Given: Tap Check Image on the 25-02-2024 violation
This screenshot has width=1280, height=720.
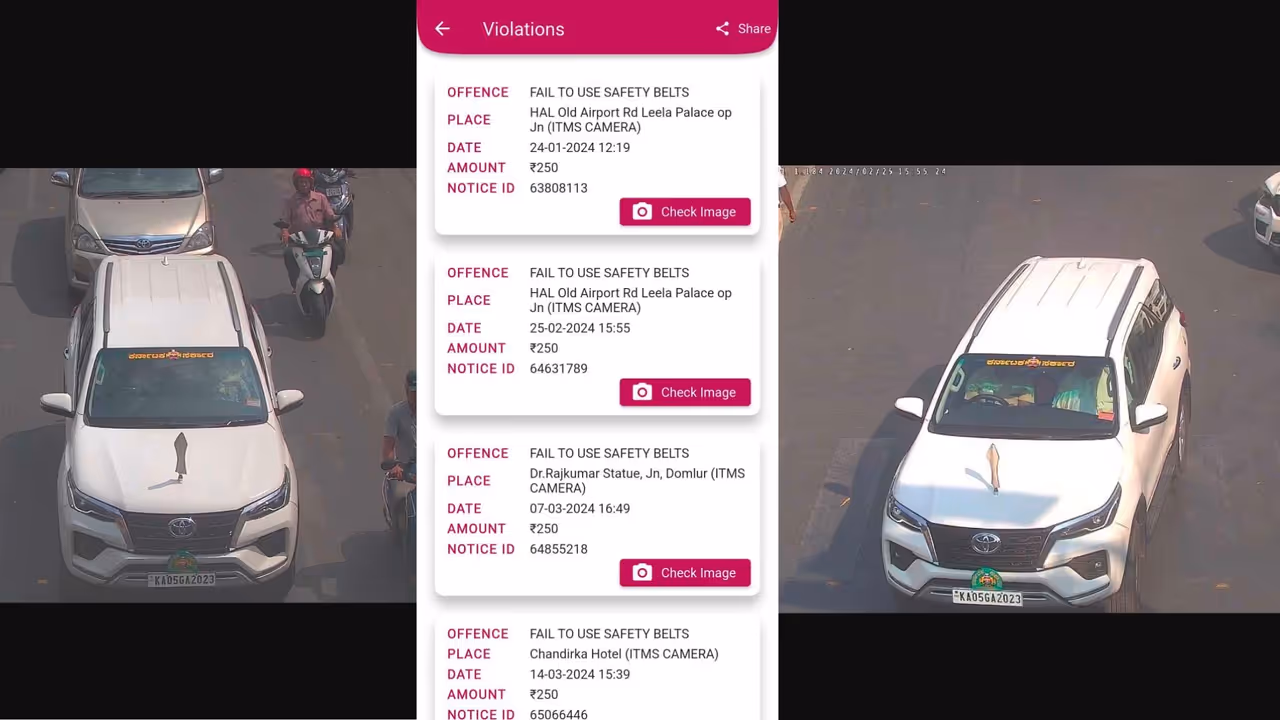Looking at the screenshot, I should pos(685,392).
